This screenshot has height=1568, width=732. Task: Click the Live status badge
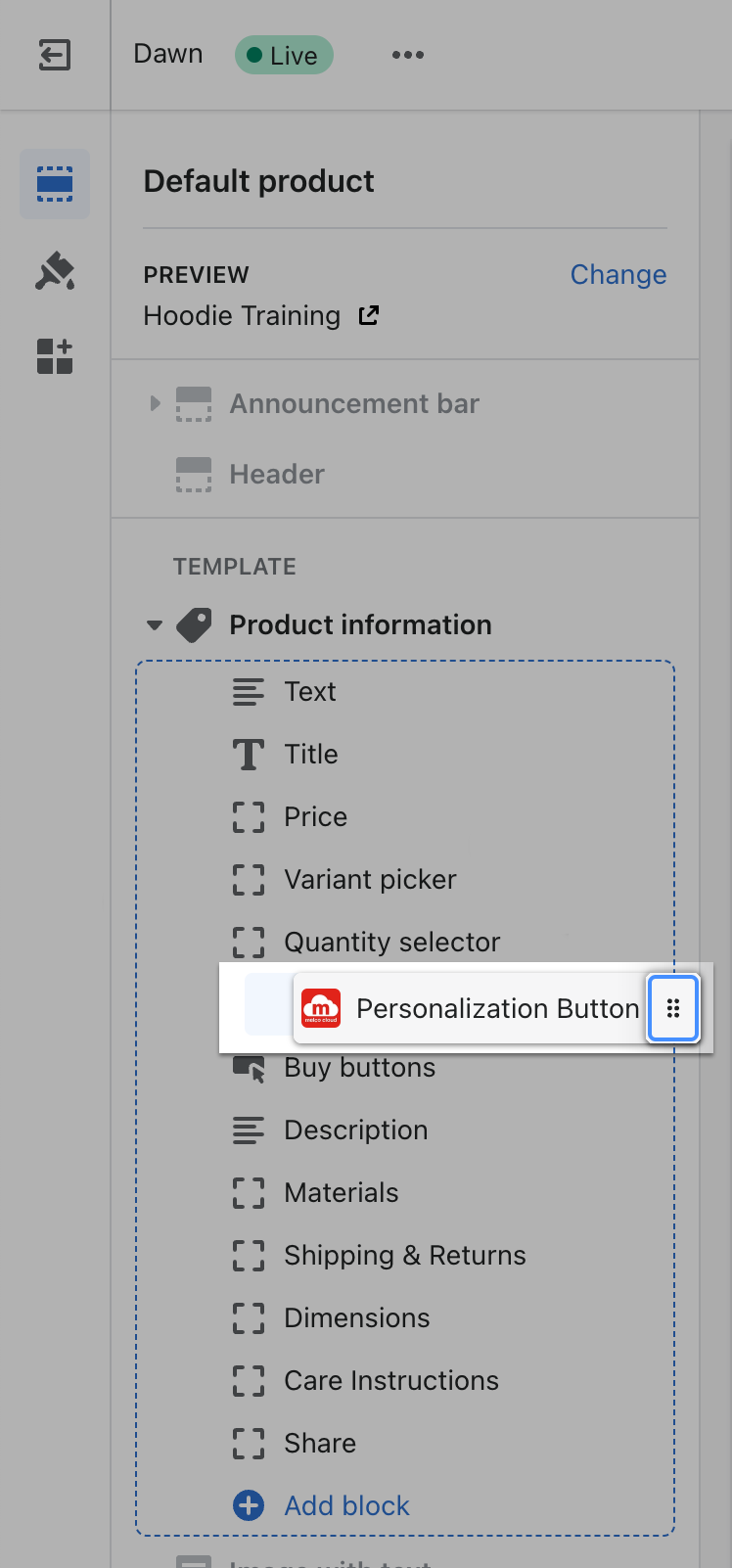tap(284, 55)
